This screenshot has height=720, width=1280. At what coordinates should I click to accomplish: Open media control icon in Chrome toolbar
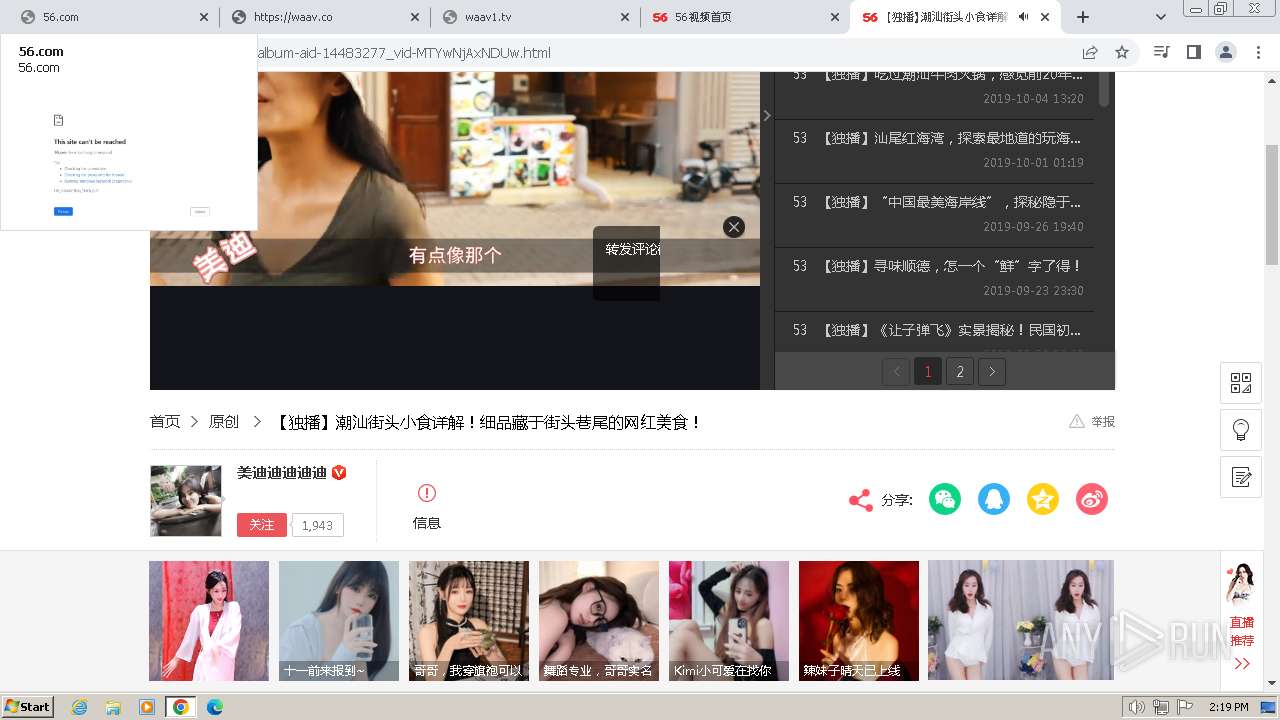pos(1161,52)
